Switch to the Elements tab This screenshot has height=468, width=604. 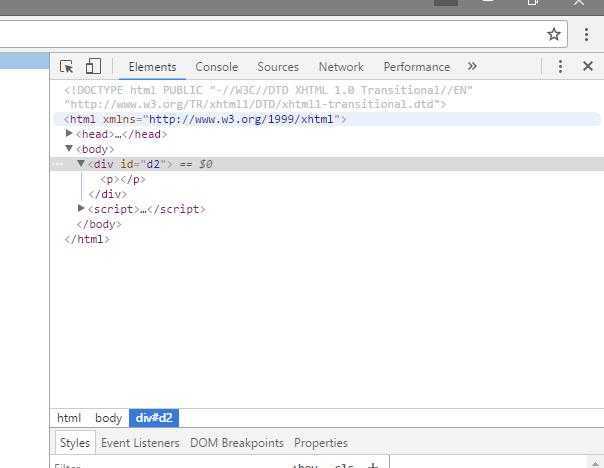click(x=152, y=67)
